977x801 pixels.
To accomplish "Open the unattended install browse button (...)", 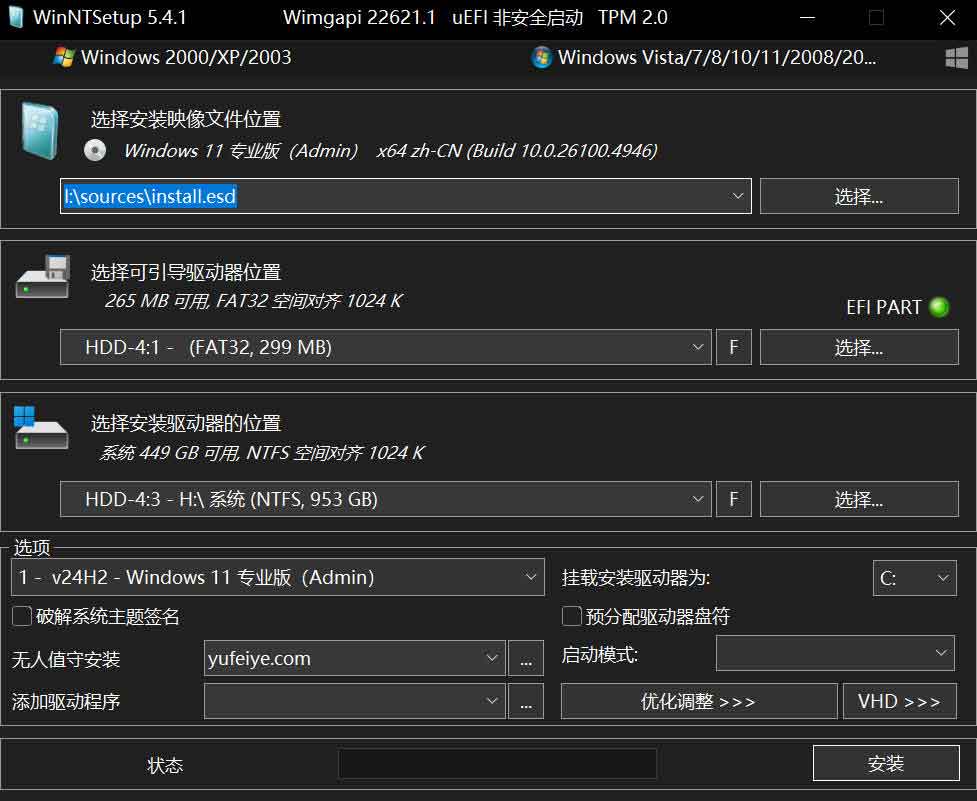I will coord(527,658).
